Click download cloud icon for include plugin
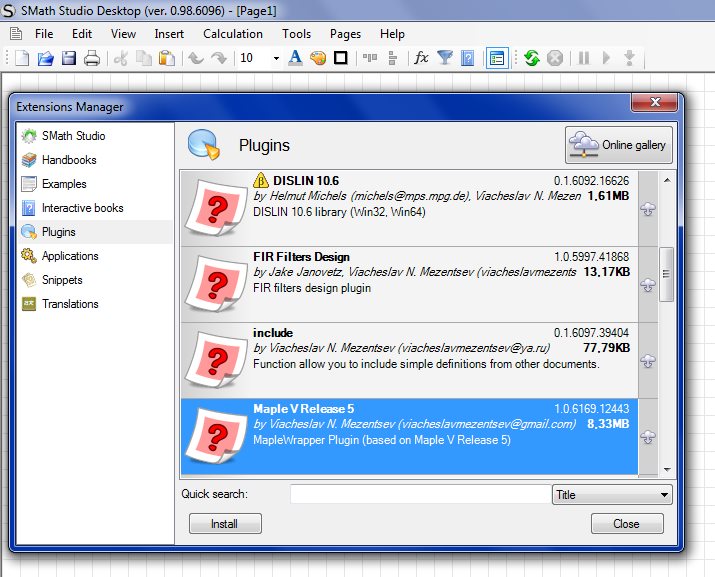This screenshot has width=715, height=577. [x=648, y=361]
